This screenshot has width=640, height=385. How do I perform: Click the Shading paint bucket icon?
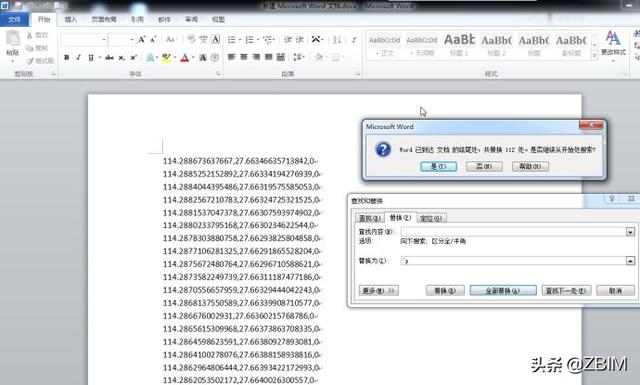click(x=318, y=57)
